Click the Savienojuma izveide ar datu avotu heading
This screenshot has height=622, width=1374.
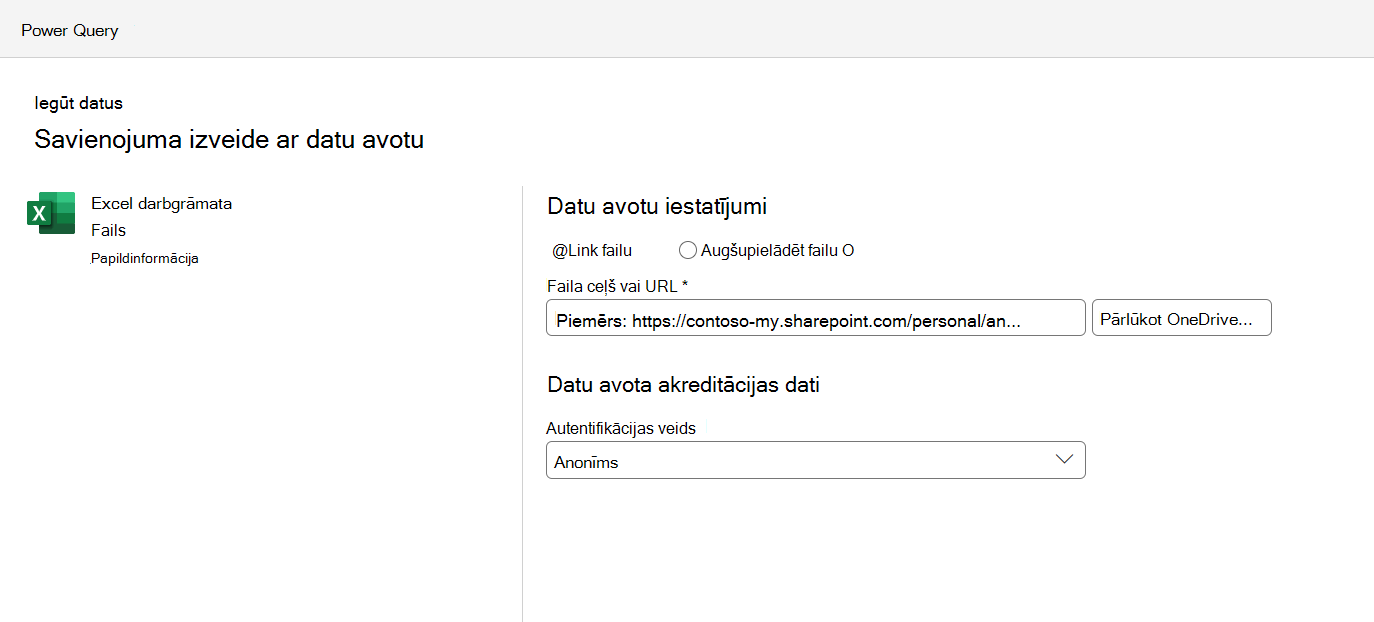(229, 139)
